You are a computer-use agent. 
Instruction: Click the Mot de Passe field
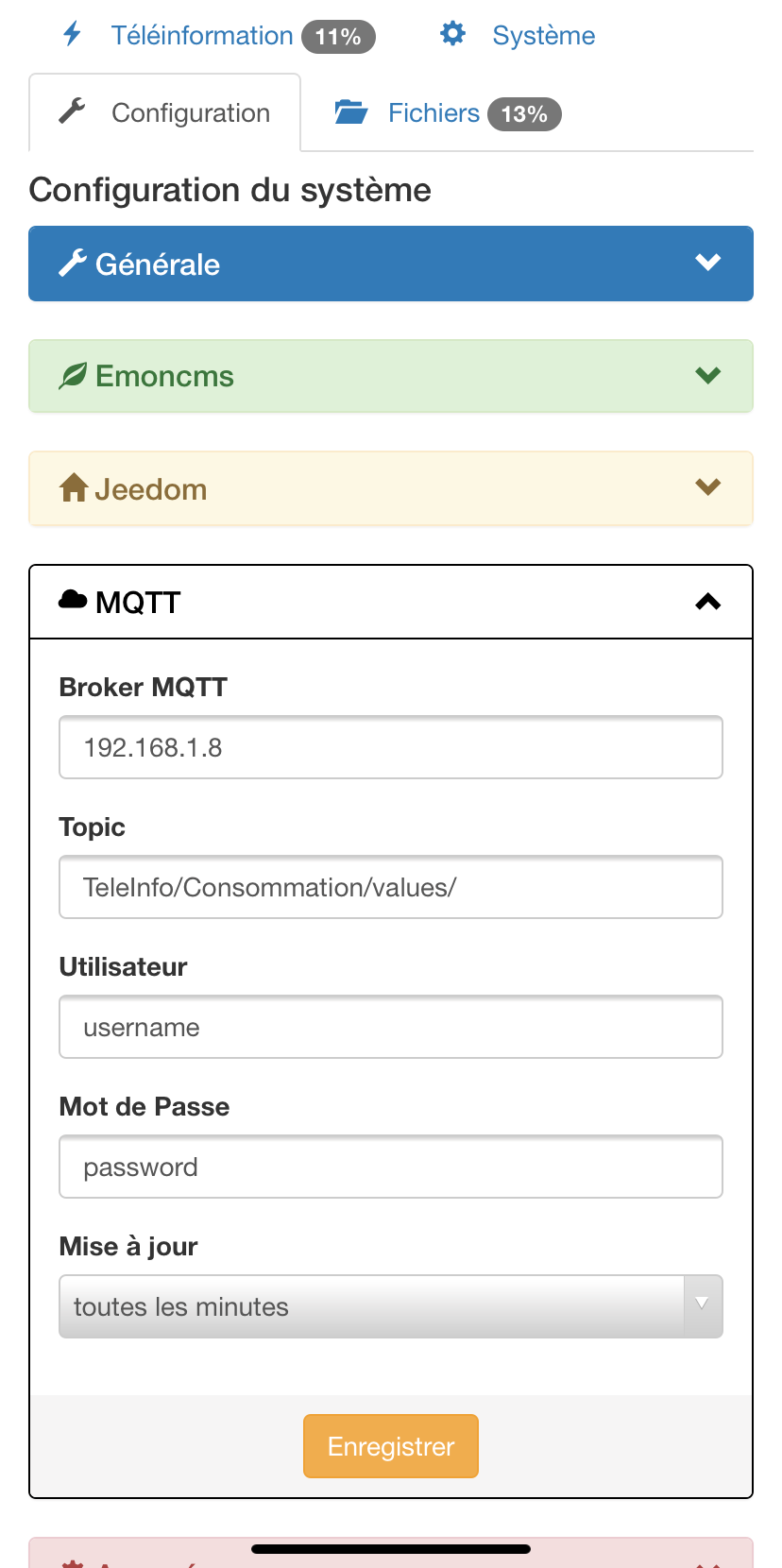(391, 1167)
